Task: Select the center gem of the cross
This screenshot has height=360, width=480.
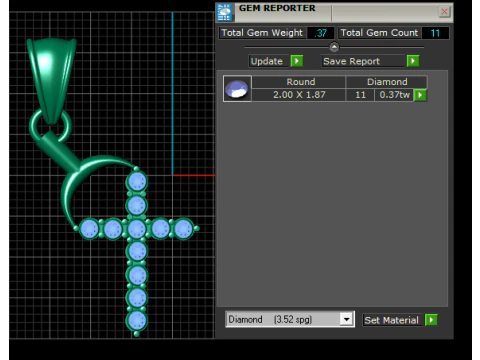Action: (137, 229)
